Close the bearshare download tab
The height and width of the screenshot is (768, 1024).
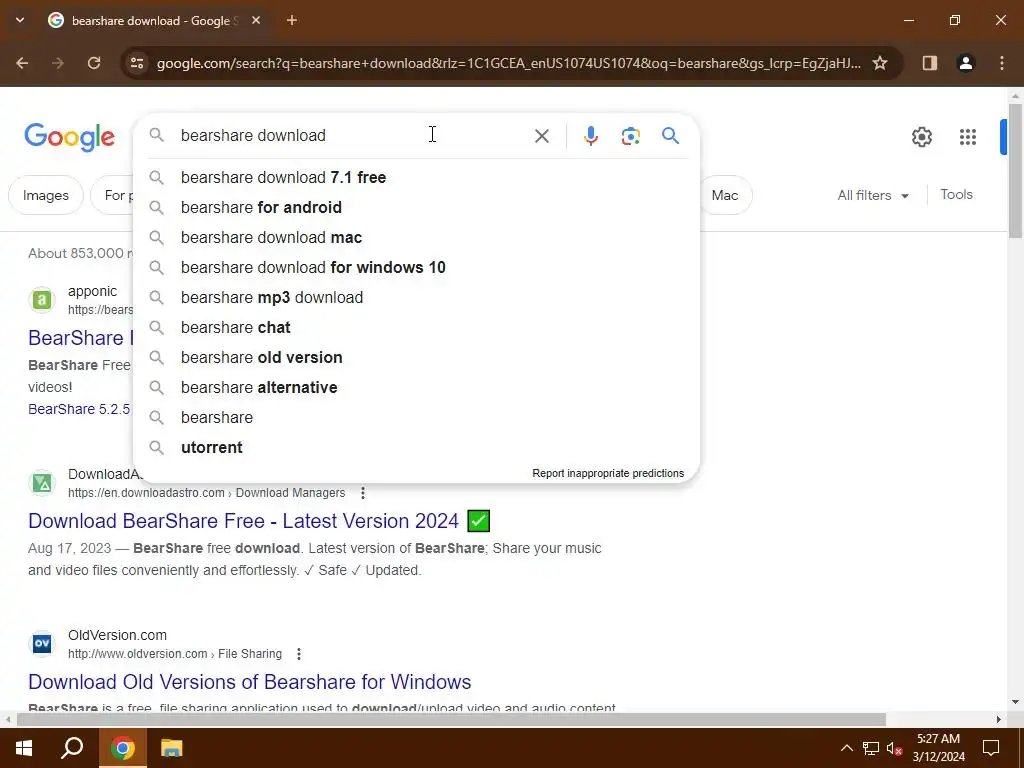256,20
